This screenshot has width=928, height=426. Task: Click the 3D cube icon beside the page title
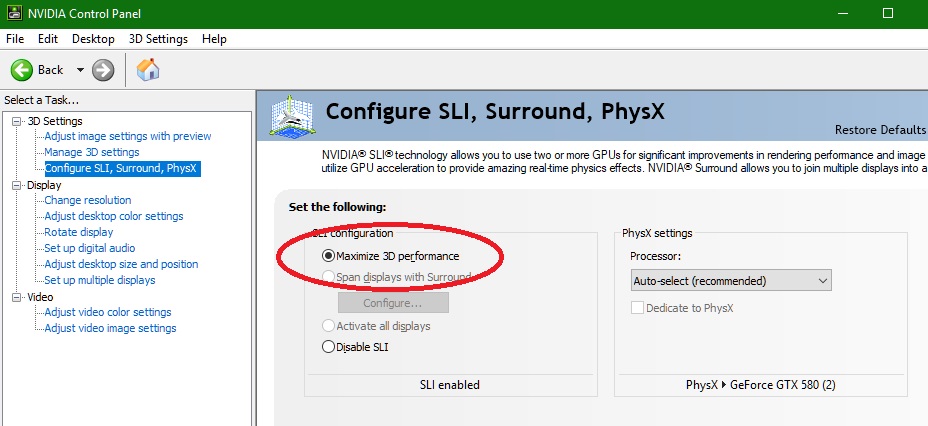click(x=293, y=115)
